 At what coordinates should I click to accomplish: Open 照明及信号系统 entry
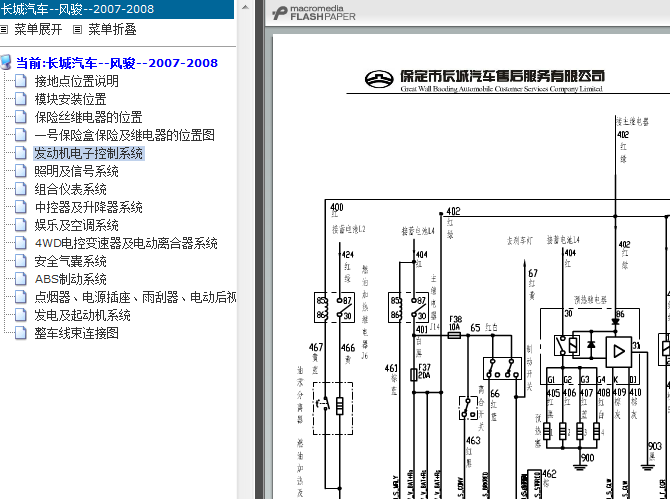(76, 171)
